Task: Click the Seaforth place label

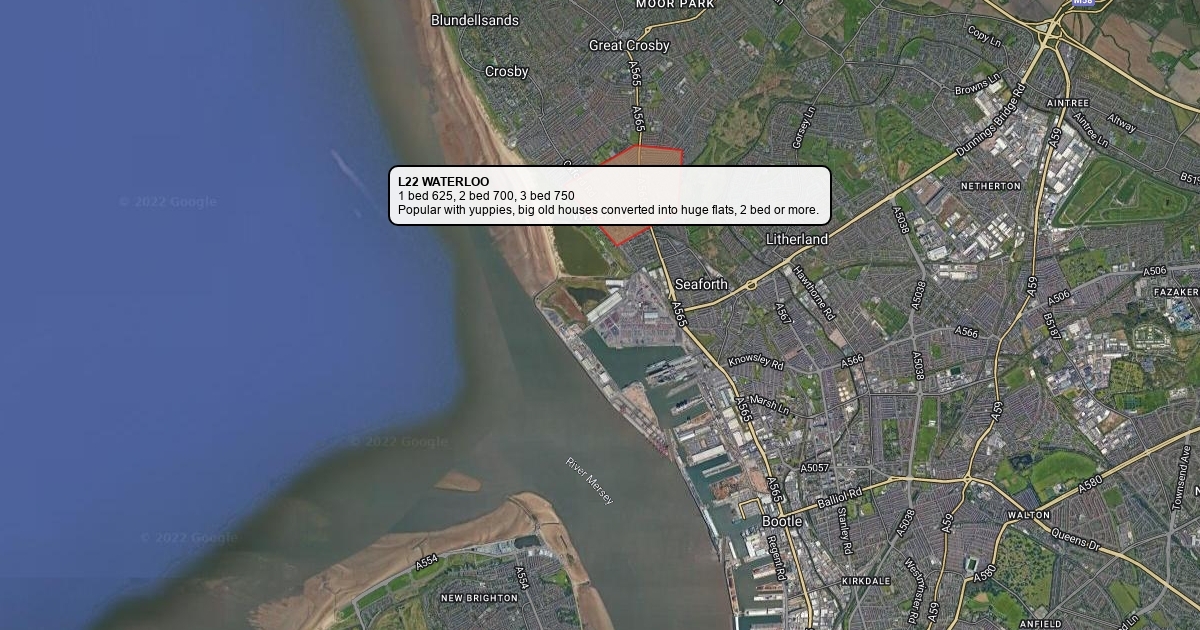Action: [701, 284]
